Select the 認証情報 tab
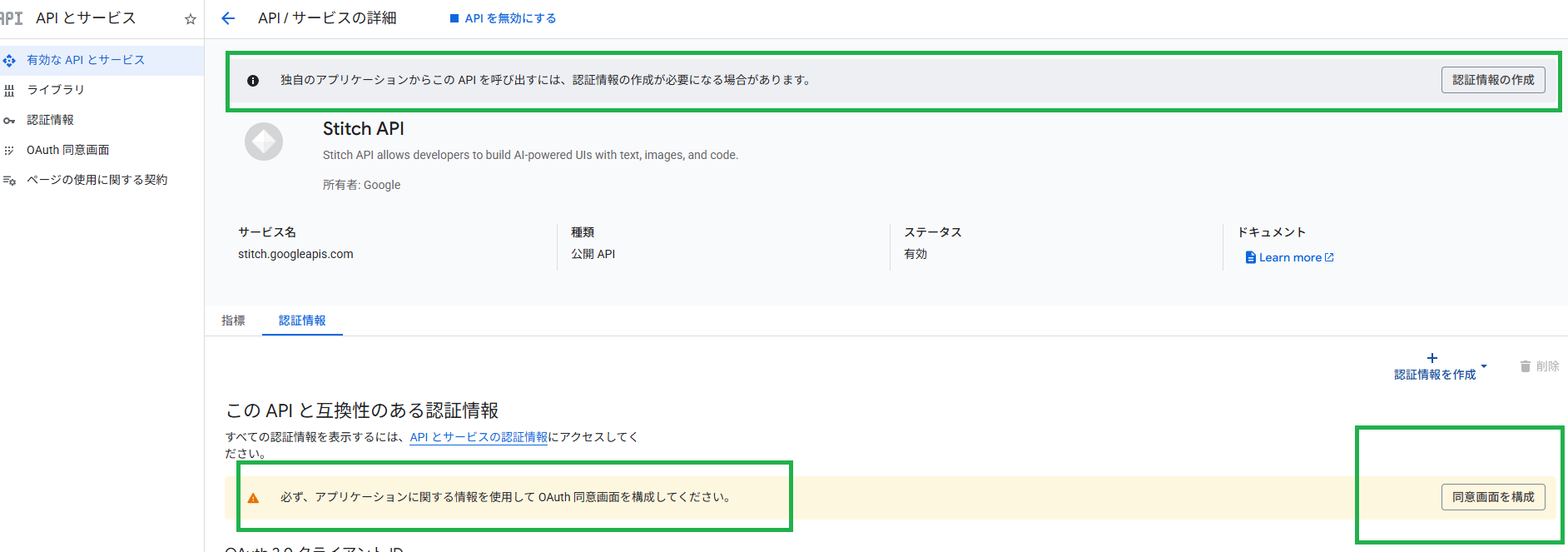The width and height of the screenshot is (1568, 552). tap(302, 321)
